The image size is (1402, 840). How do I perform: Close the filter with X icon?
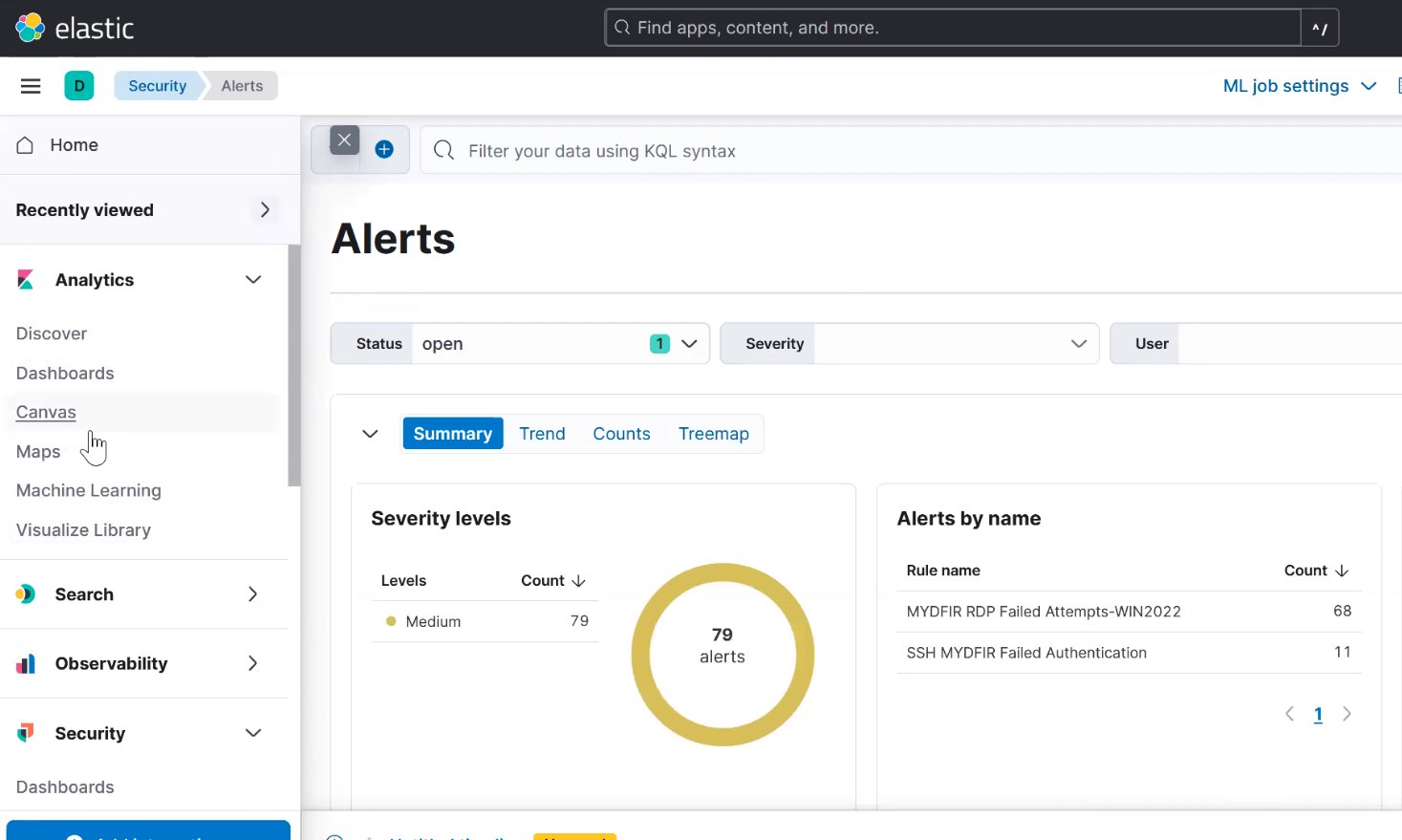344,140
